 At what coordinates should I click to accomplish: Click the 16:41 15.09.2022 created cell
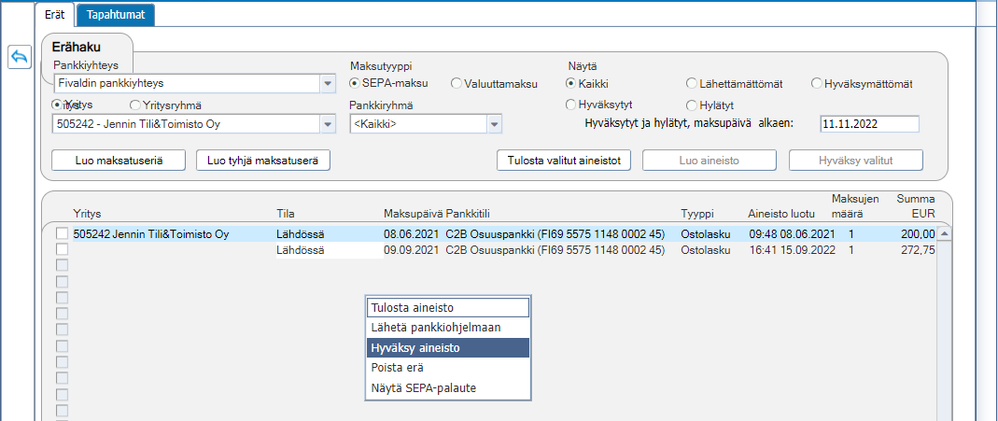793,250
